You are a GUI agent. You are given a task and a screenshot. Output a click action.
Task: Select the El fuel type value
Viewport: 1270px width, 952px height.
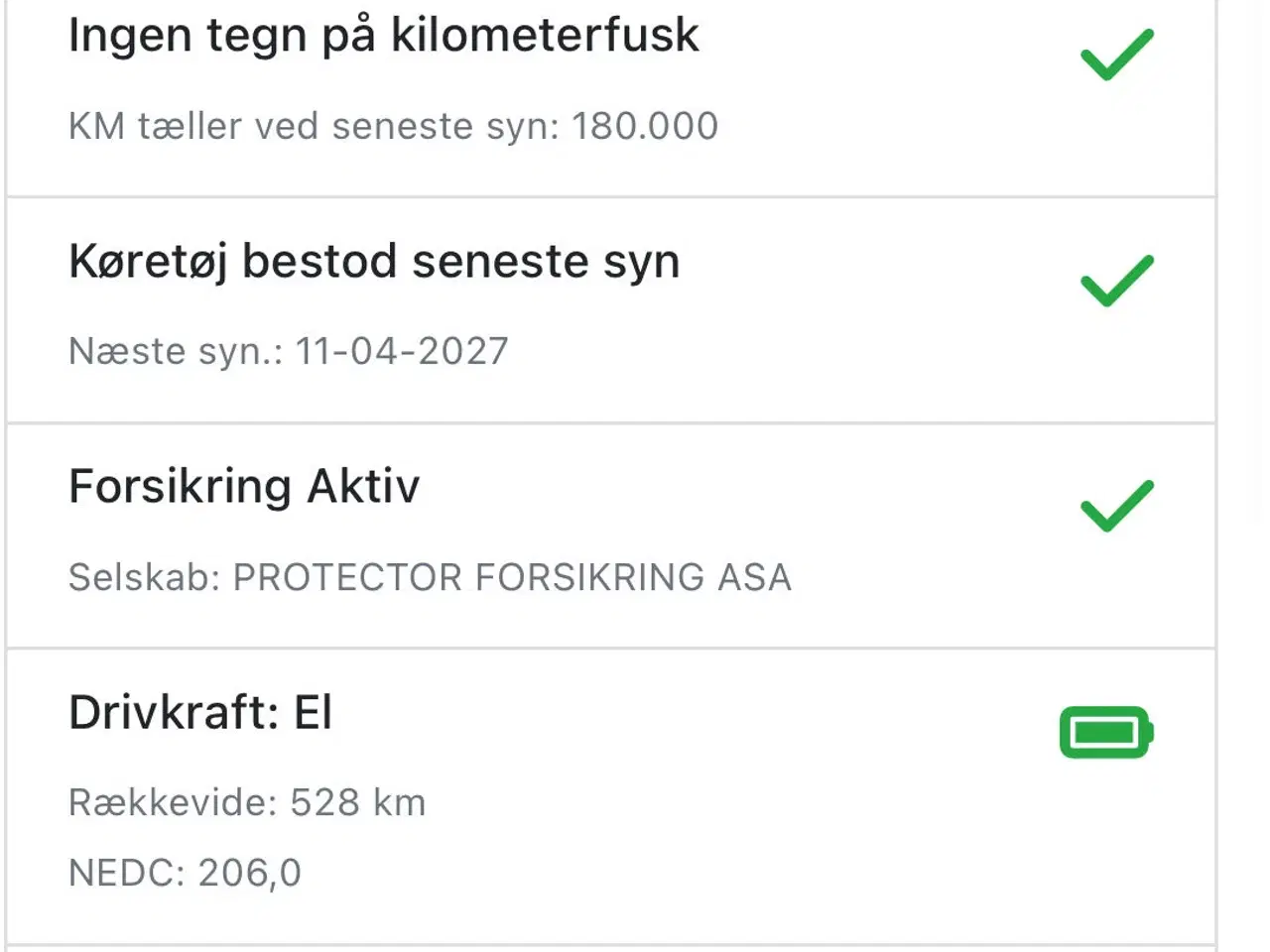pyautogui.click(x=313, y=713)
